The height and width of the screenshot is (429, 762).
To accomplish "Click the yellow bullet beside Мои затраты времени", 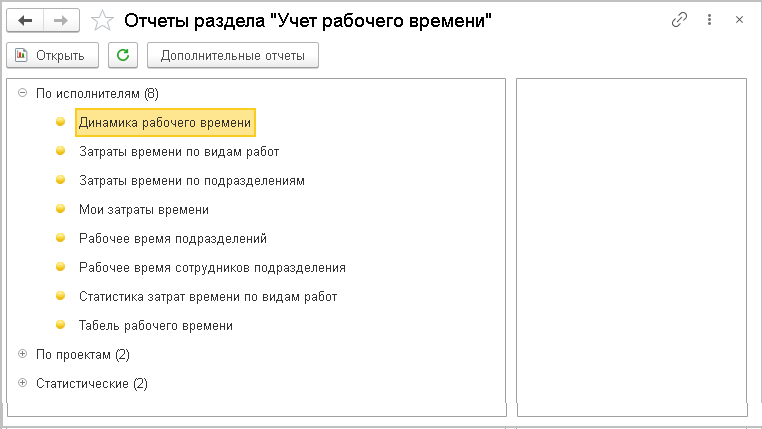I will click(x=60, y=210).
